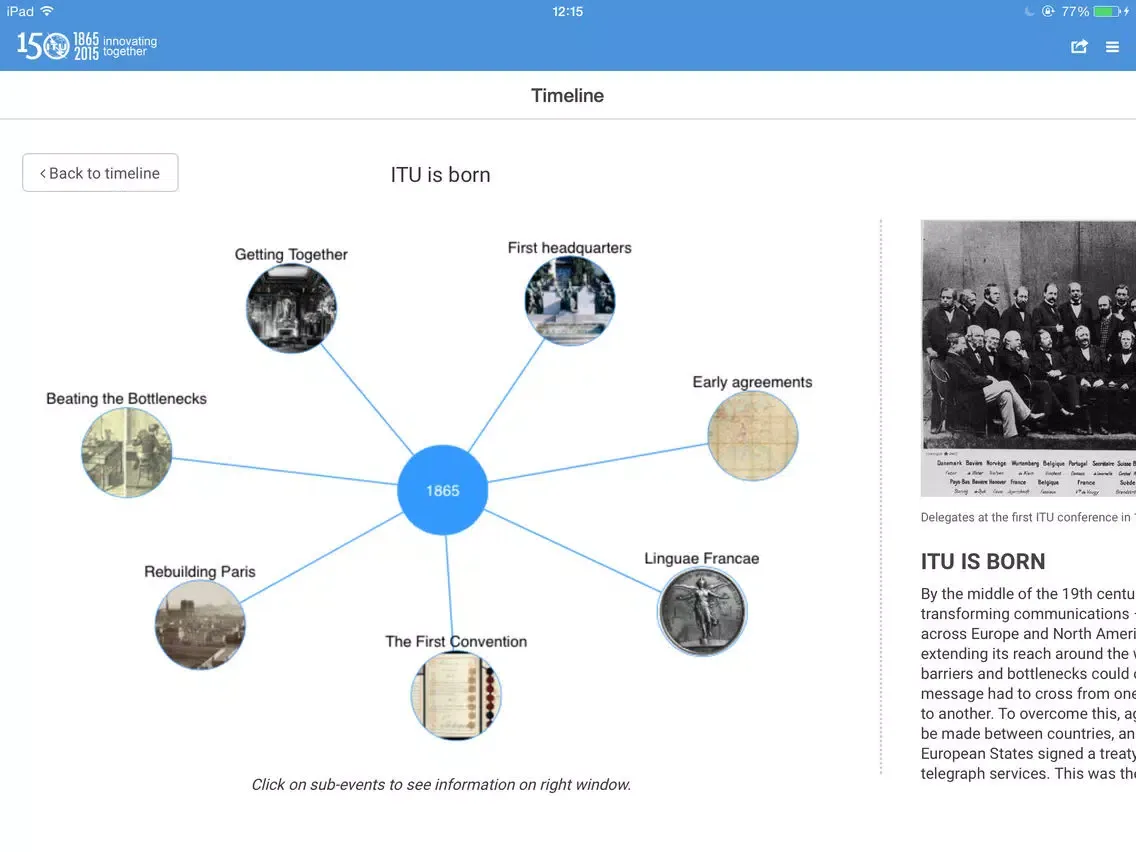Tap the share icon in header
The image size is (1136, 852).
[1079, 46]
